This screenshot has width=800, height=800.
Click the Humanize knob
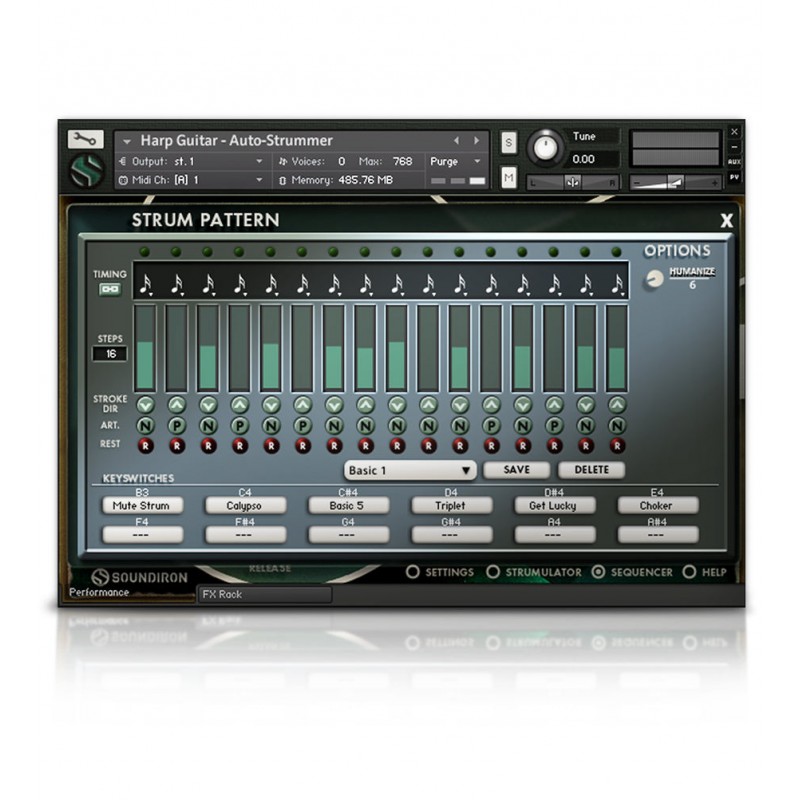click(655, 279)
